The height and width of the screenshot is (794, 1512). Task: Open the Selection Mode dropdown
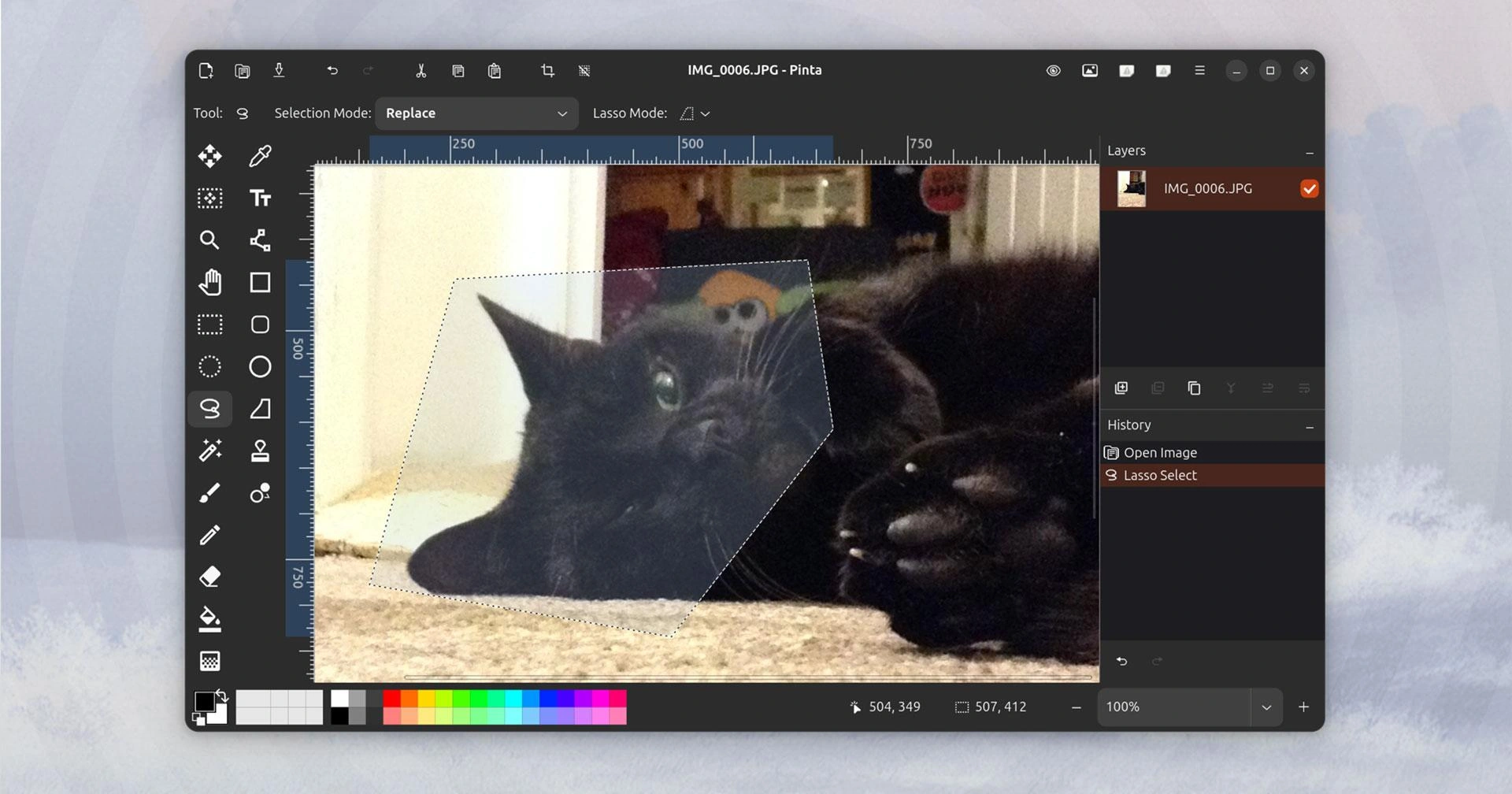[x=476, y=113]
